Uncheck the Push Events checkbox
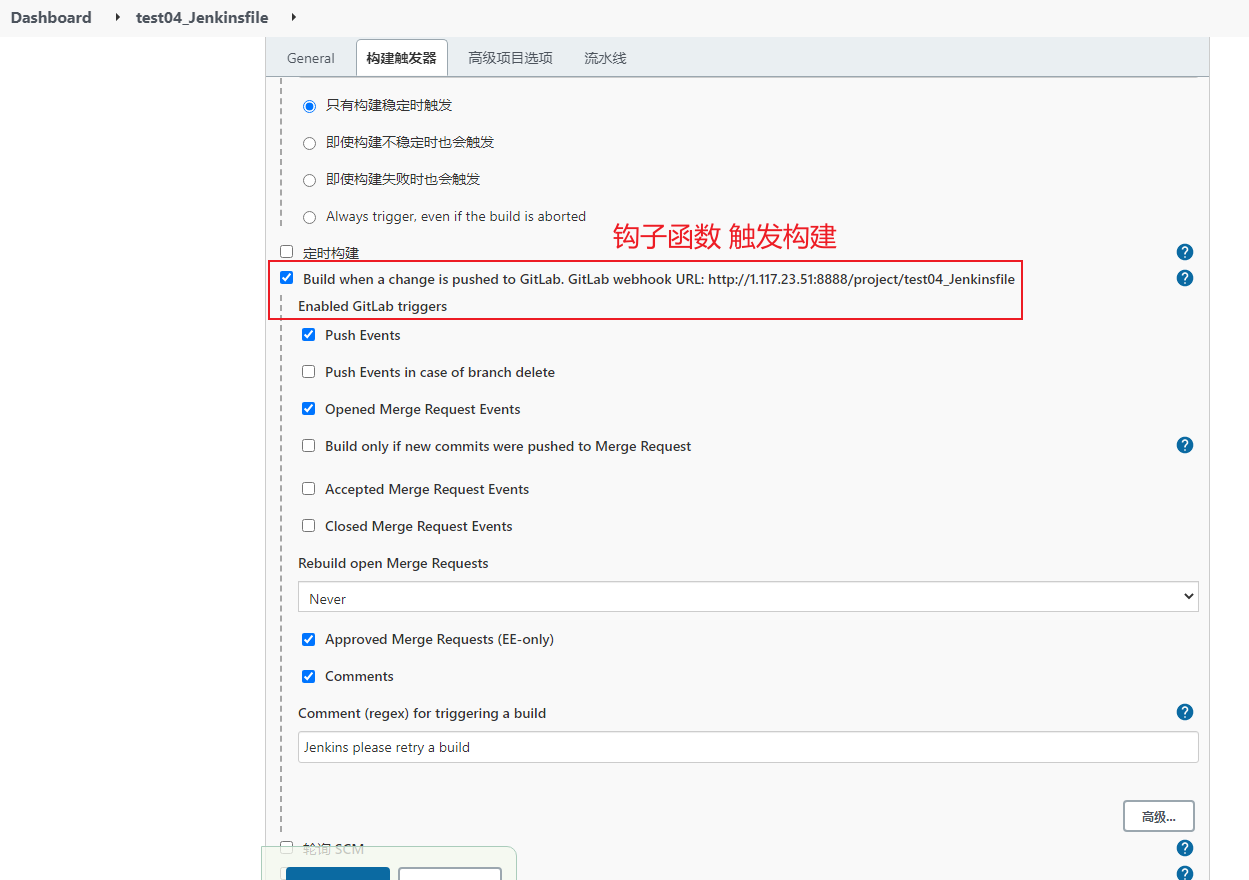Image resolution: width=1249 pixels, height=880 pixels. click(309, 335)
